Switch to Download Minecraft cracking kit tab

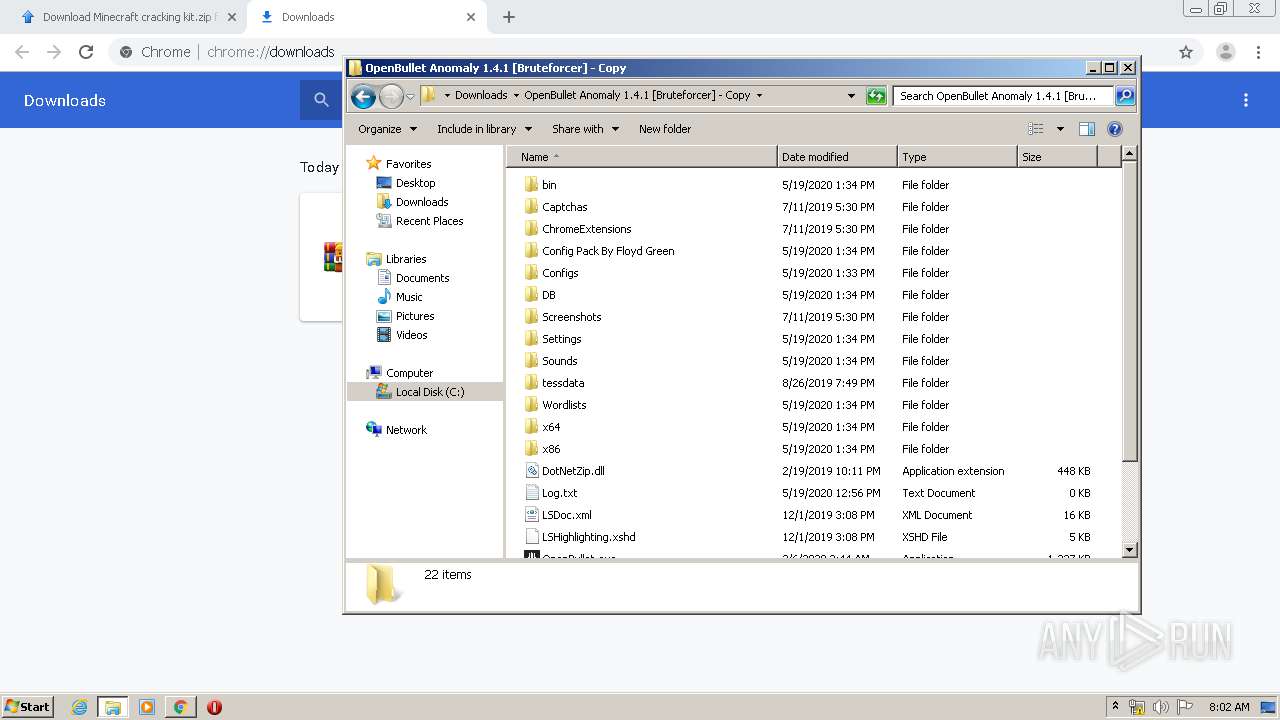[x=128, y=17]
